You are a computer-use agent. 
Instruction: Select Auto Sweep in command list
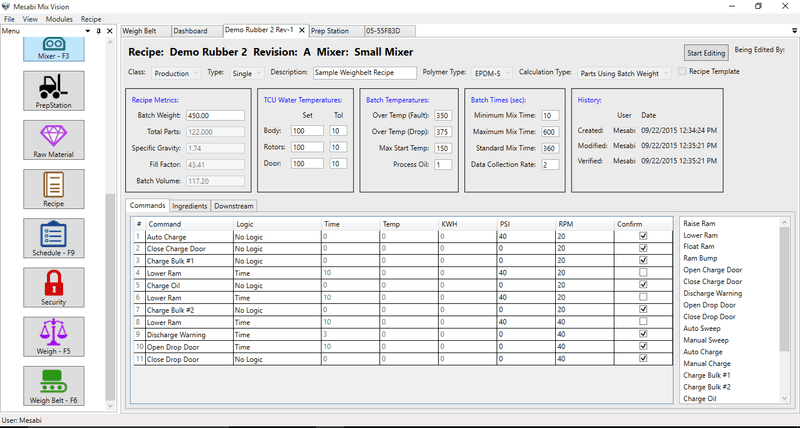pyautogui.click(x=702, y=329)
